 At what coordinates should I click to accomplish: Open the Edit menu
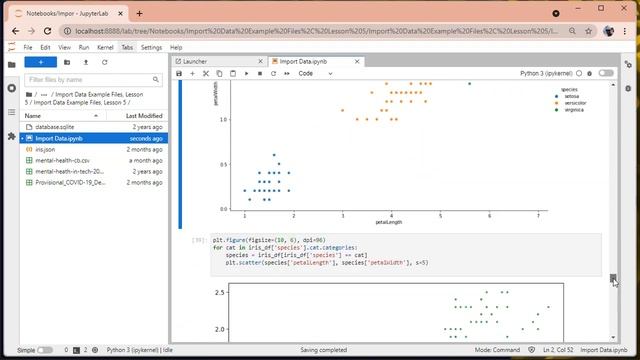[45, 47]
